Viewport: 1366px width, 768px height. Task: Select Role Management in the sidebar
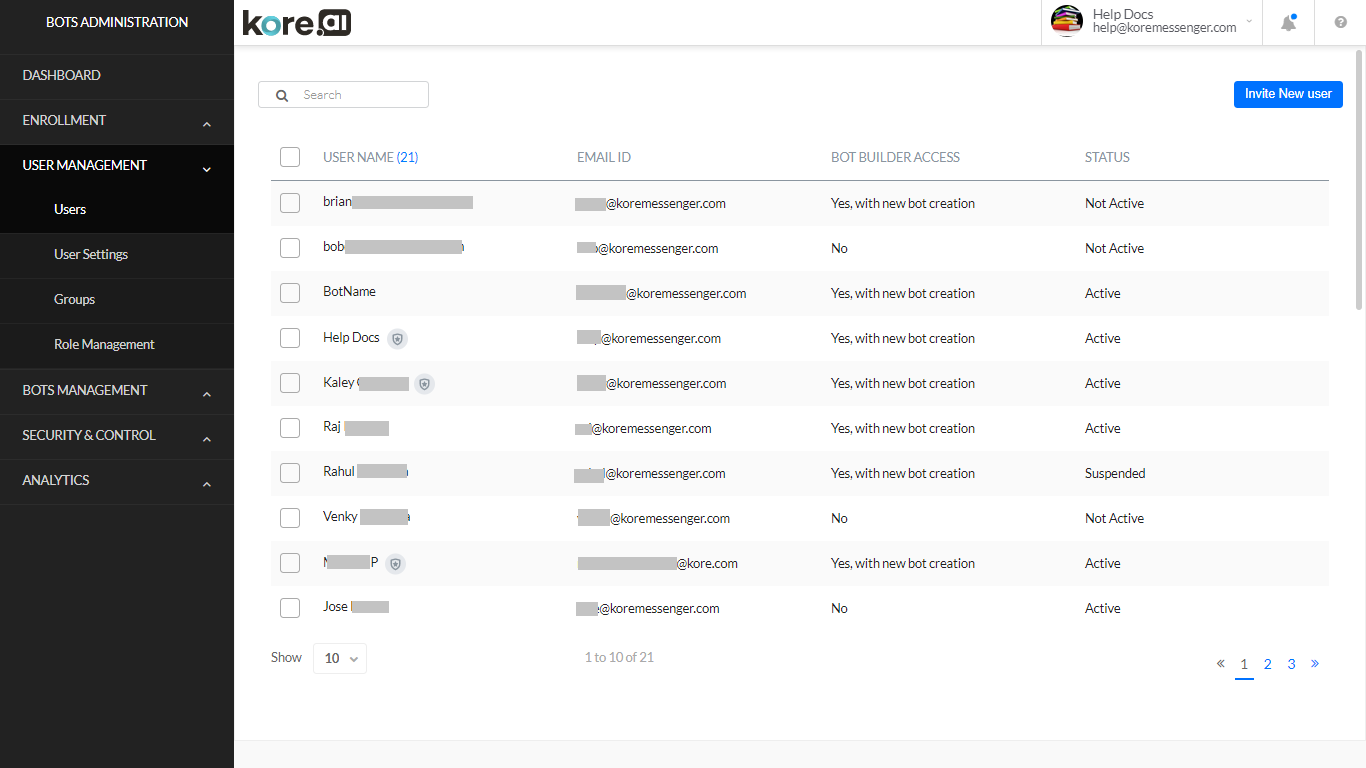[x=104, y=344]
